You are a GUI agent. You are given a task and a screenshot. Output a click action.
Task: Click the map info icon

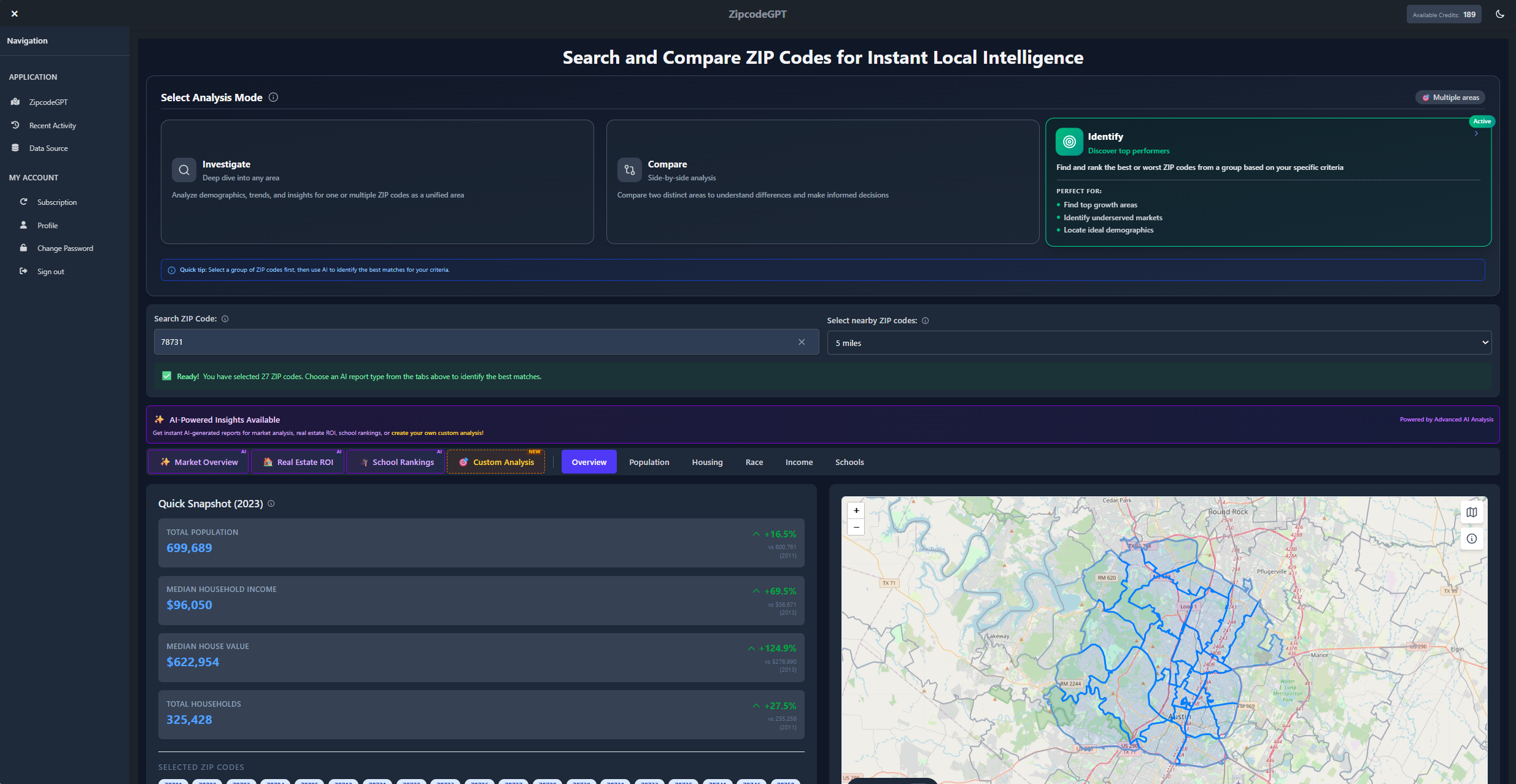pyautogui.click(x=1472, y=539)
